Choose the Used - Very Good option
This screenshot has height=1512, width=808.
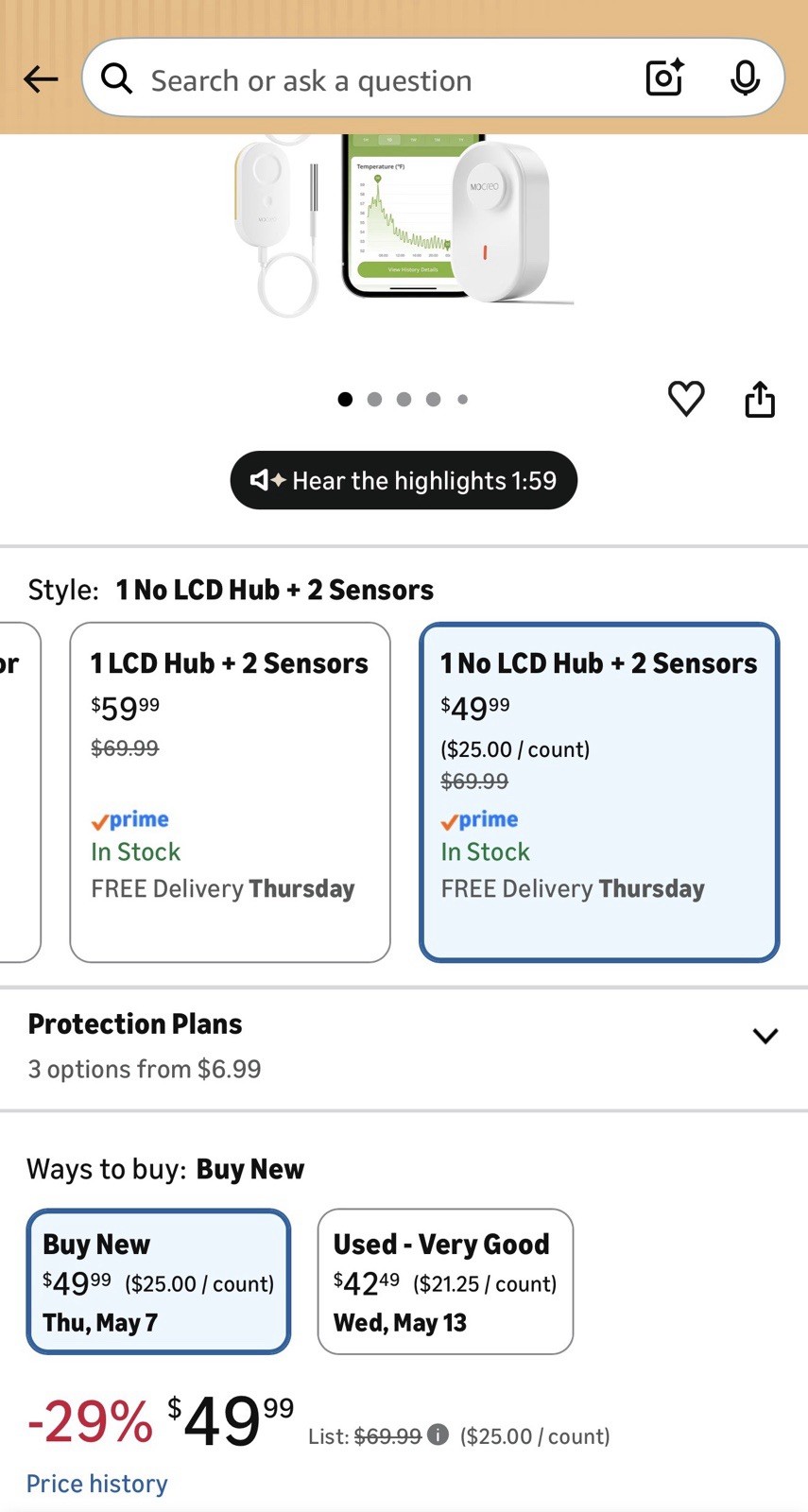(445, 1281)
